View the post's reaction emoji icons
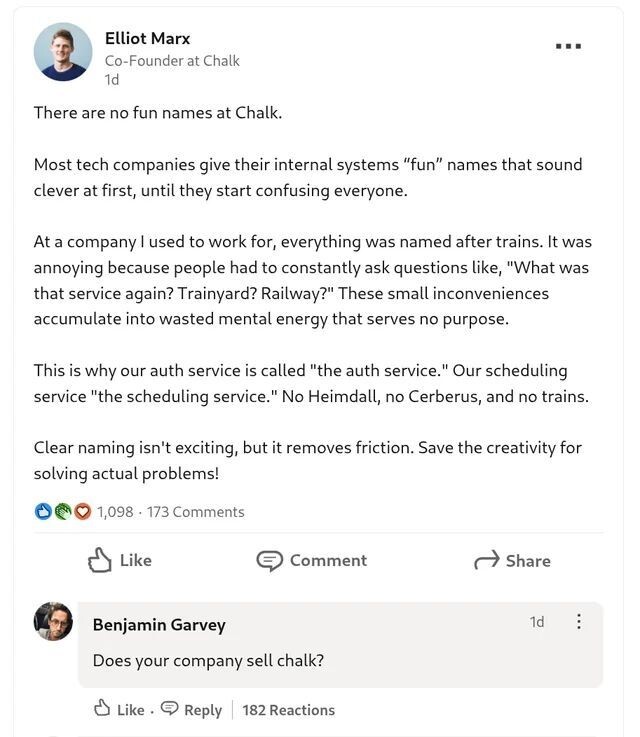This screenshot has width=640, height=737. pyautogui.click(x=63, y=512)
